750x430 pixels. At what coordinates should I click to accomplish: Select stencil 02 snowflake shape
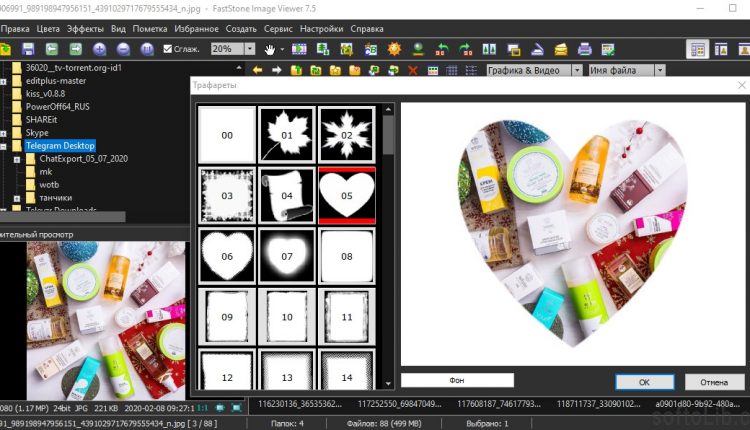click(x=347, y=135)
